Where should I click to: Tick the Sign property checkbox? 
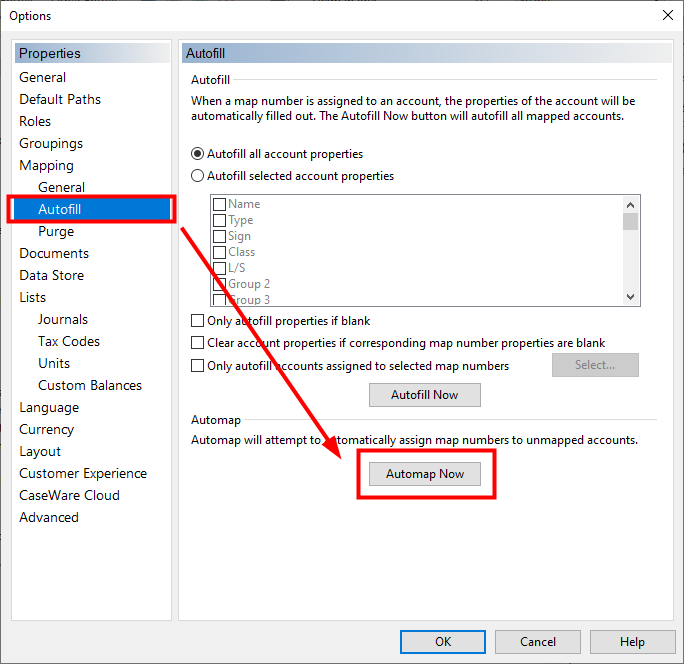pyautogui.click(x=219, y=236)
